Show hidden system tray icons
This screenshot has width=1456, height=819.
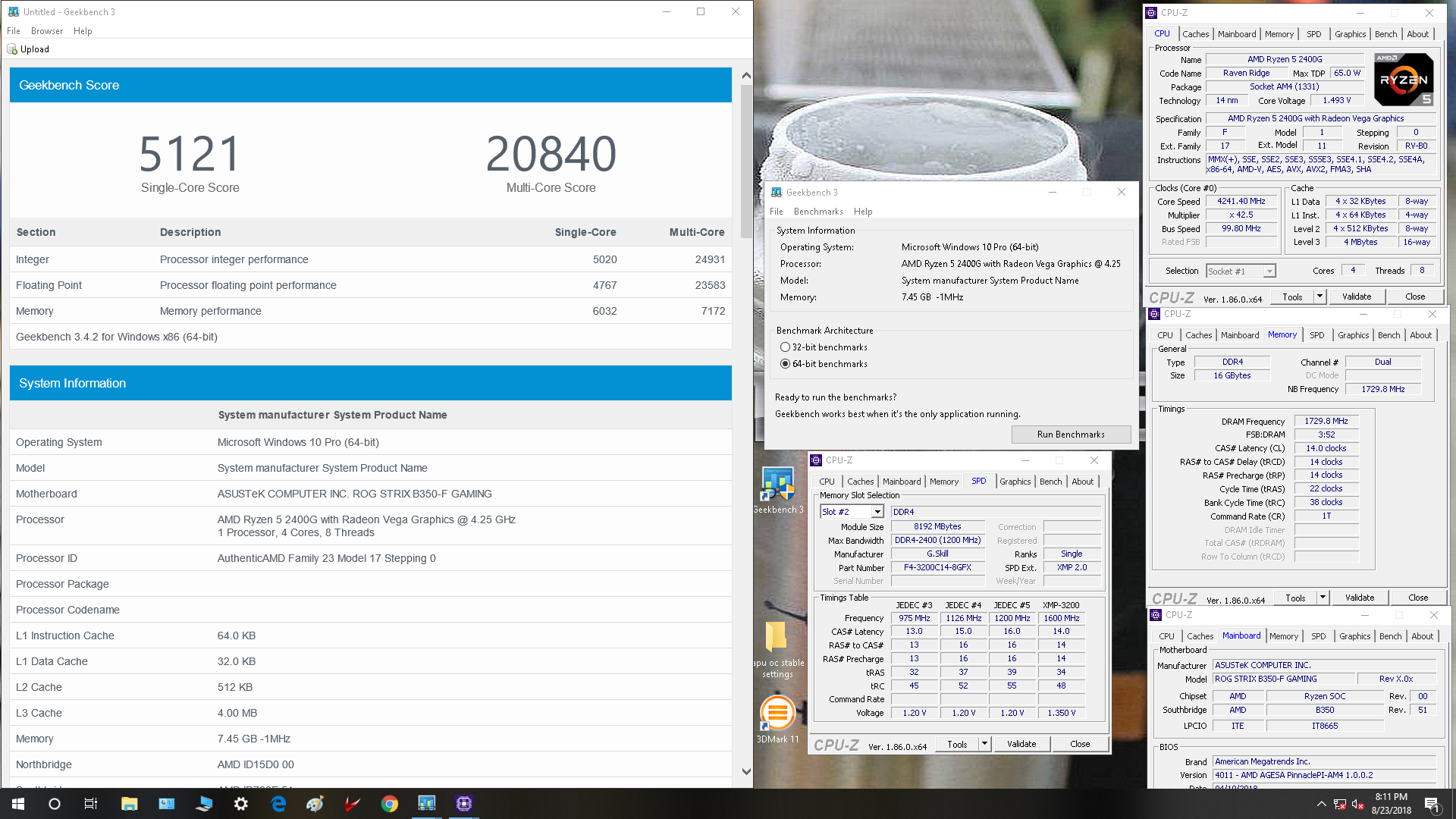1322,804
